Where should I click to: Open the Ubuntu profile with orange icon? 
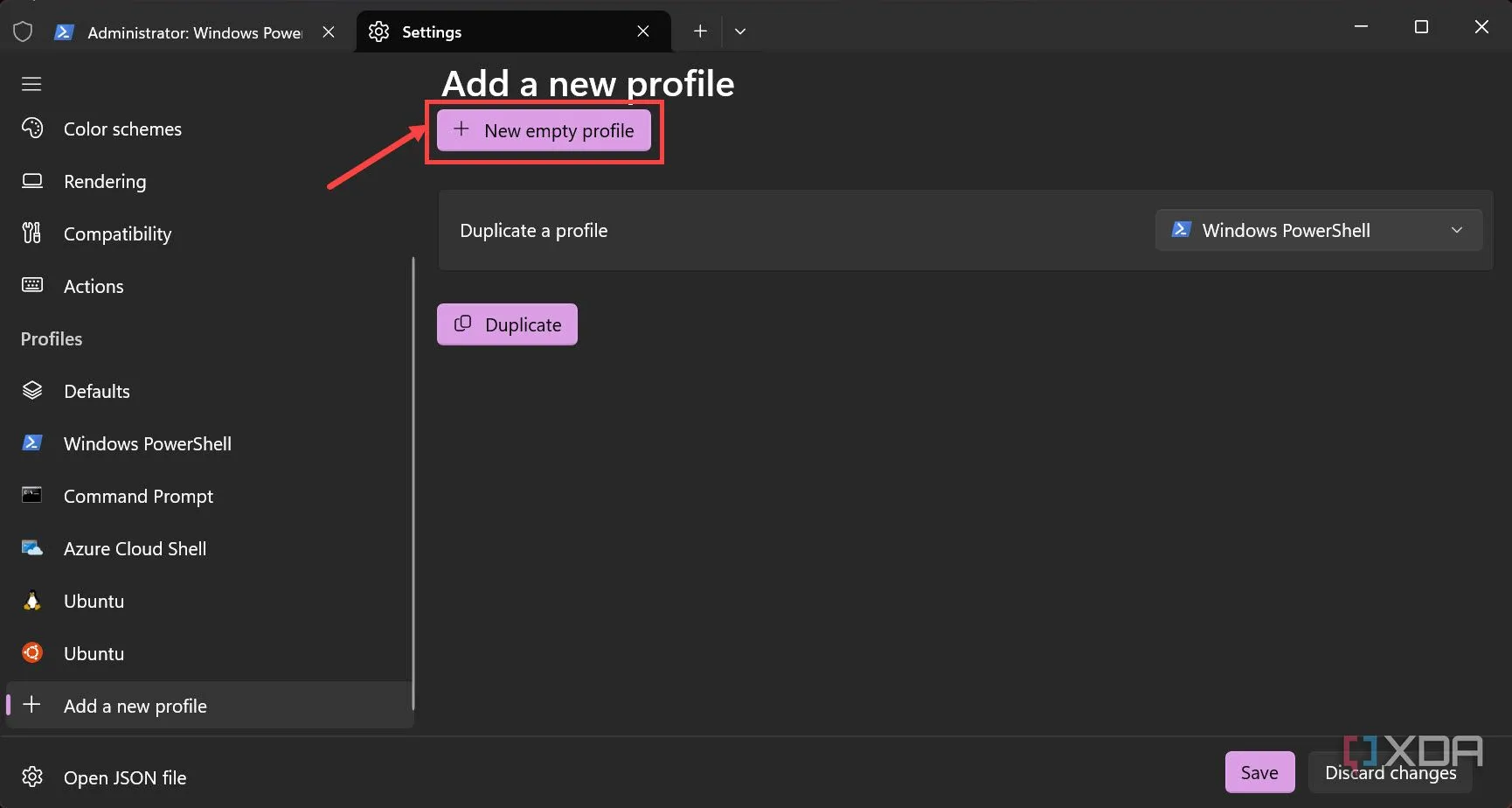(94, 654)
